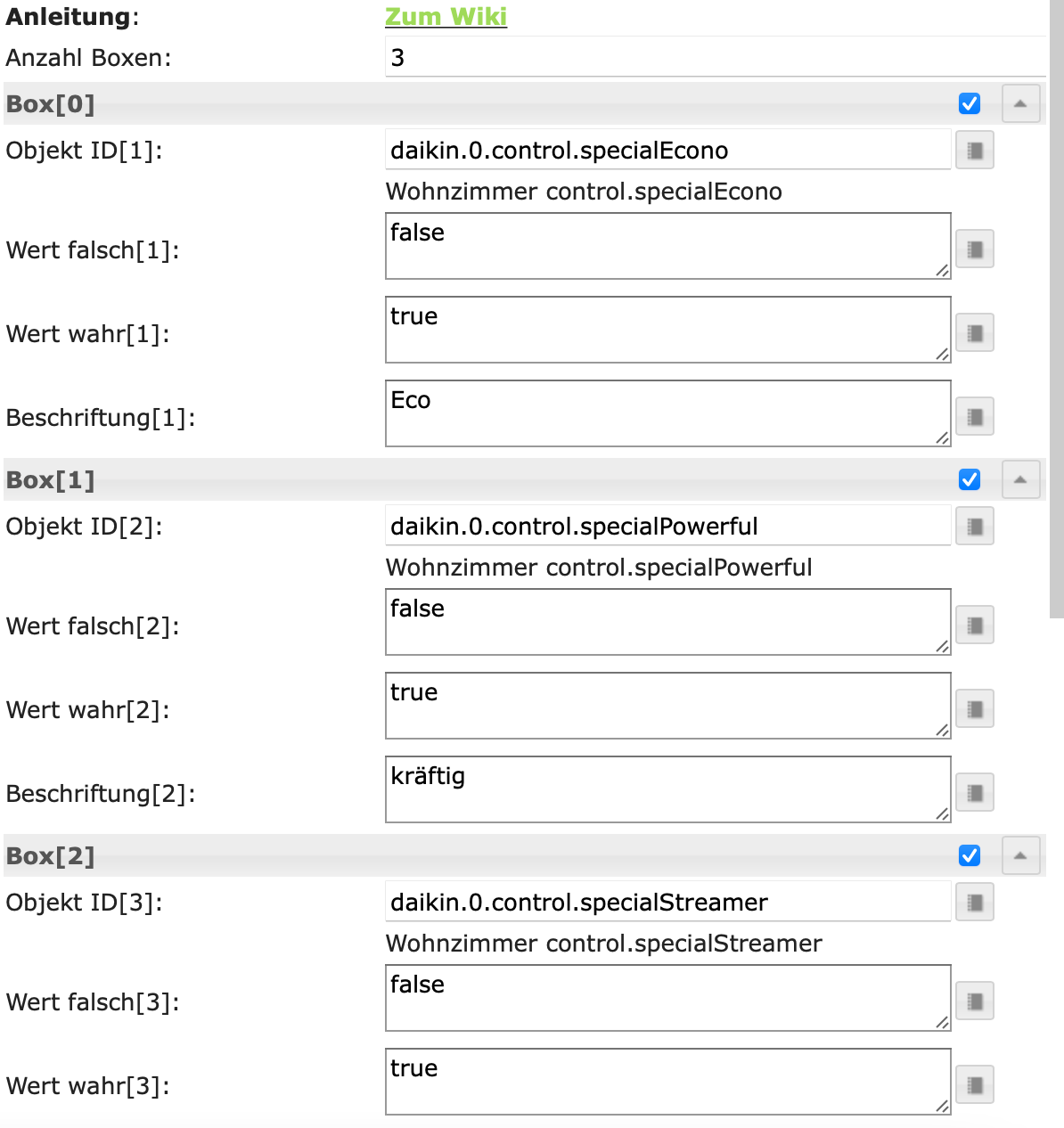The image size is (1064, 1128).
Task: Click editor icon beside Wert falsch[1]
Action: (974, 249)
